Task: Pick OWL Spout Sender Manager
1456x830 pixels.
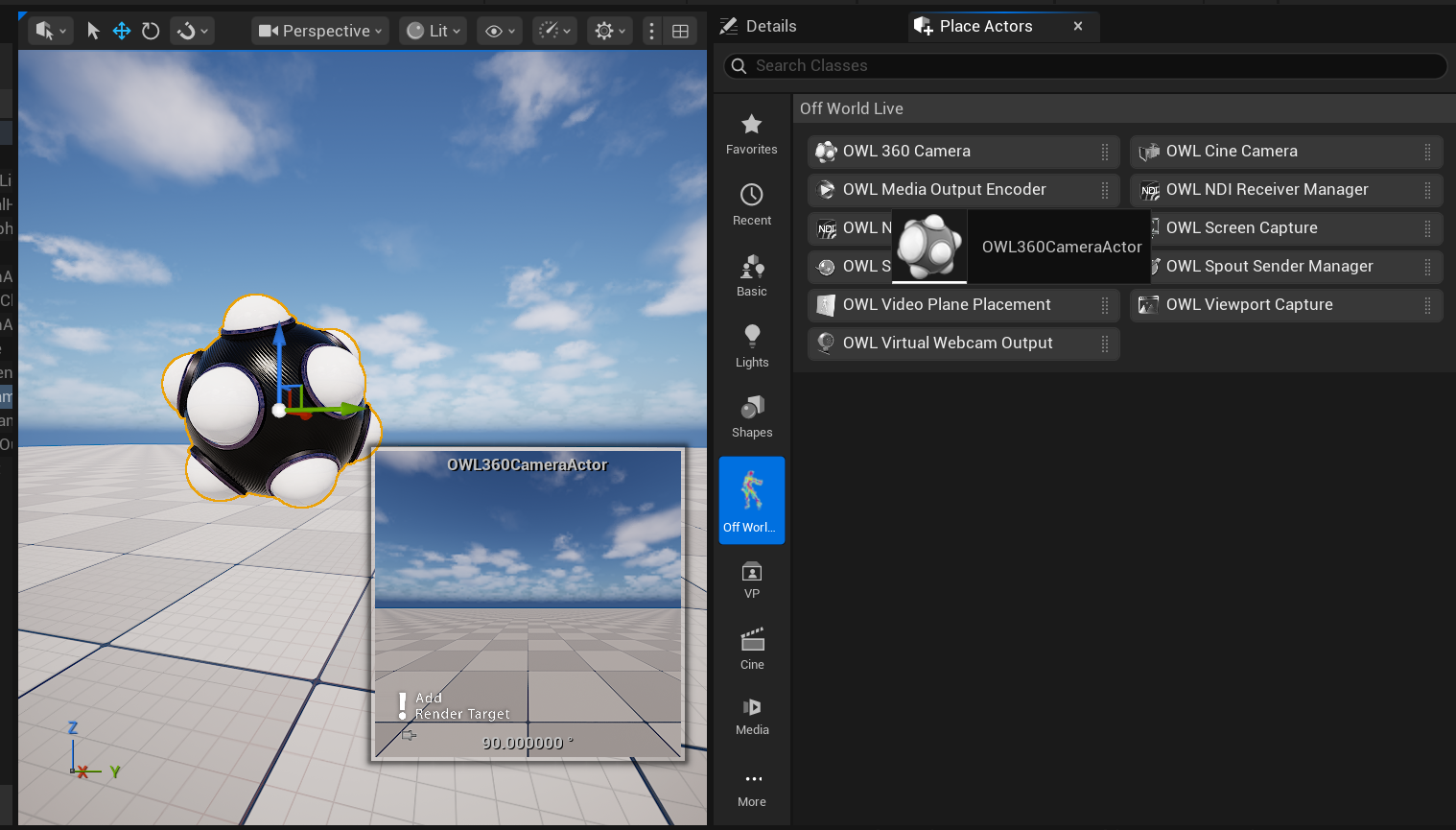Action: tap(1296, 266)
